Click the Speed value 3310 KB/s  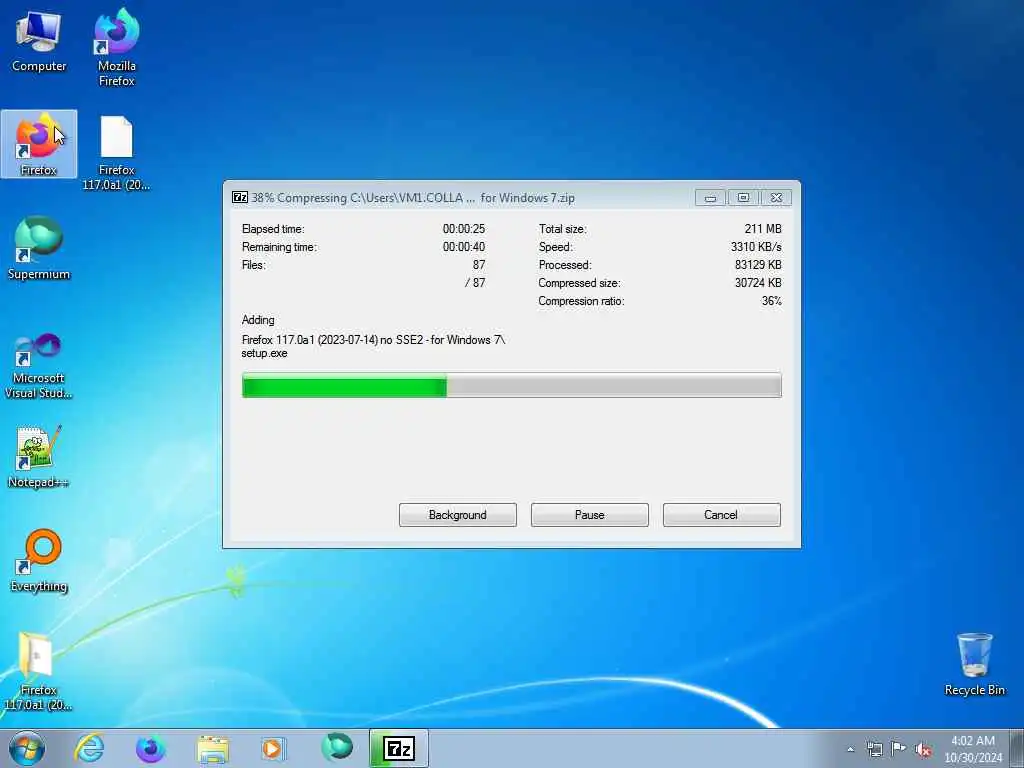(756, 247)
